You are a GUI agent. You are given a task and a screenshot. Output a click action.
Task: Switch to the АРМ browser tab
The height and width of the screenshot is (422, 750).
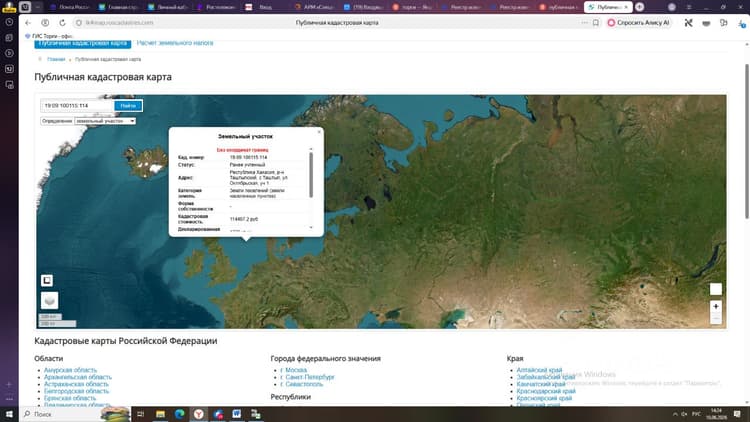coord(315,7)
